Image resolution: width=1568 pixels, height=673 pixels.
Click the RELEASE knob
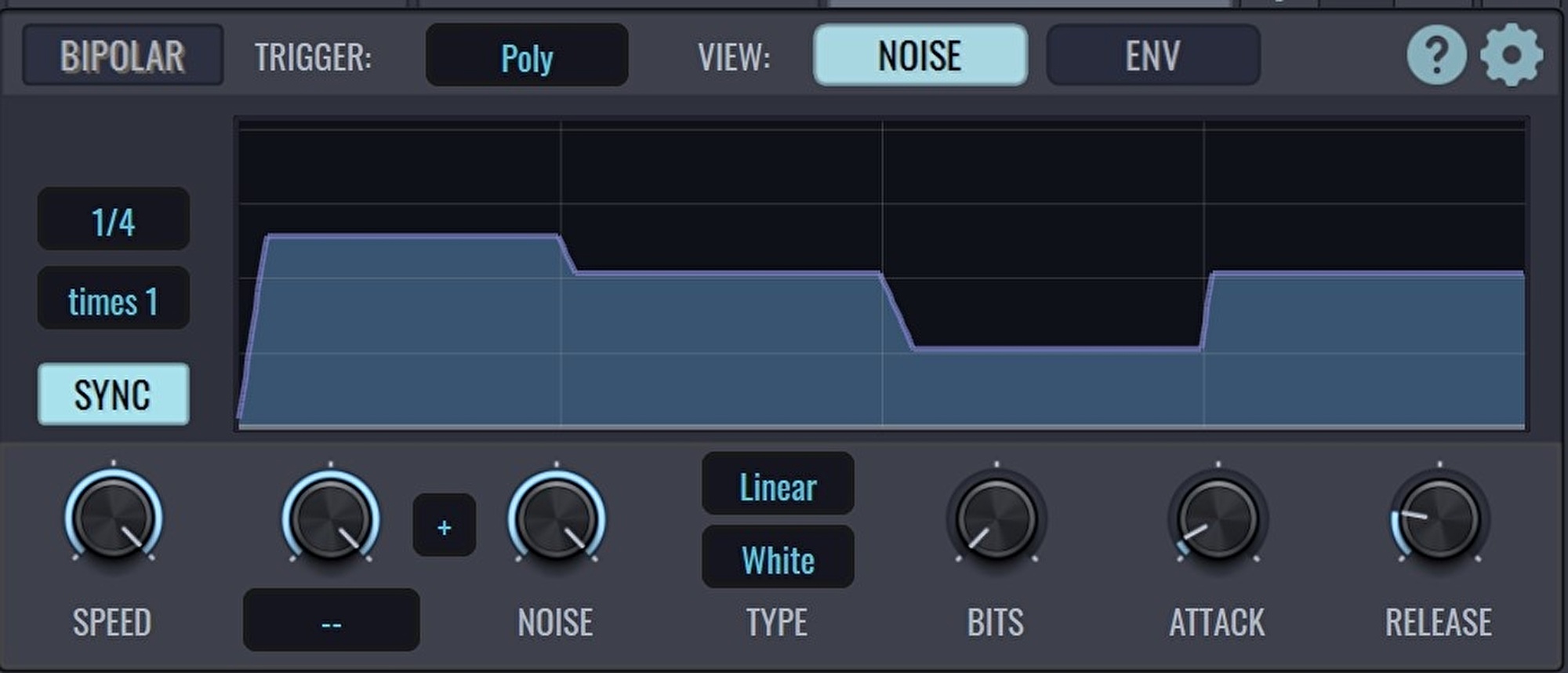(1439, 518)
